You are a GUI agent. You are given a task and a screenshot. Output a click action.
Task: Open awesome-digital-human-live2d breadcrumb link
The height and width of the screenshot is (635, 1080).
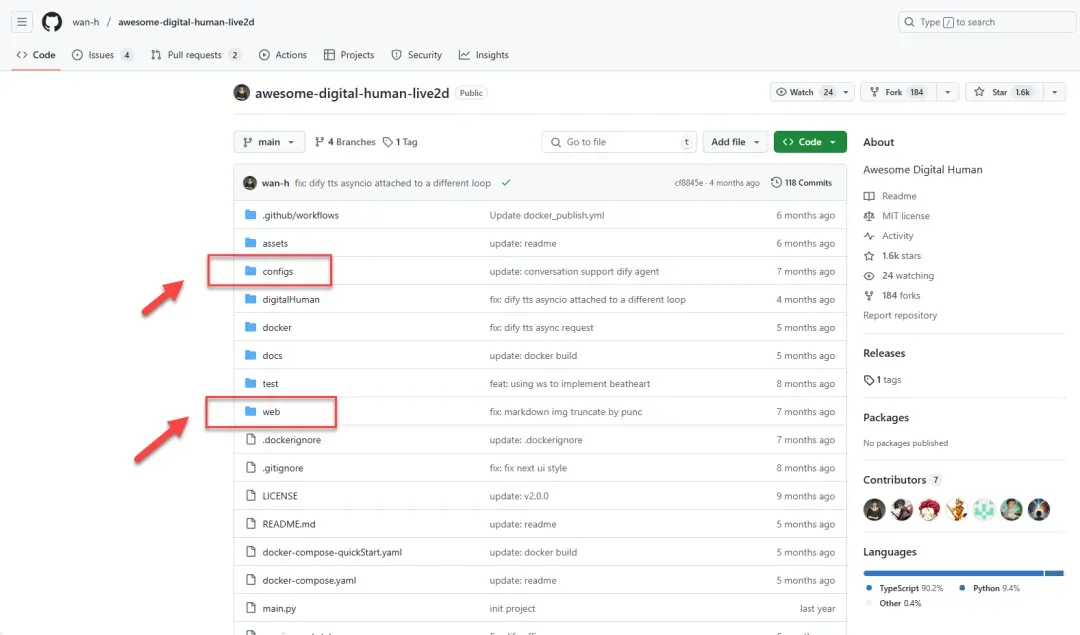[x=186, y=22]
